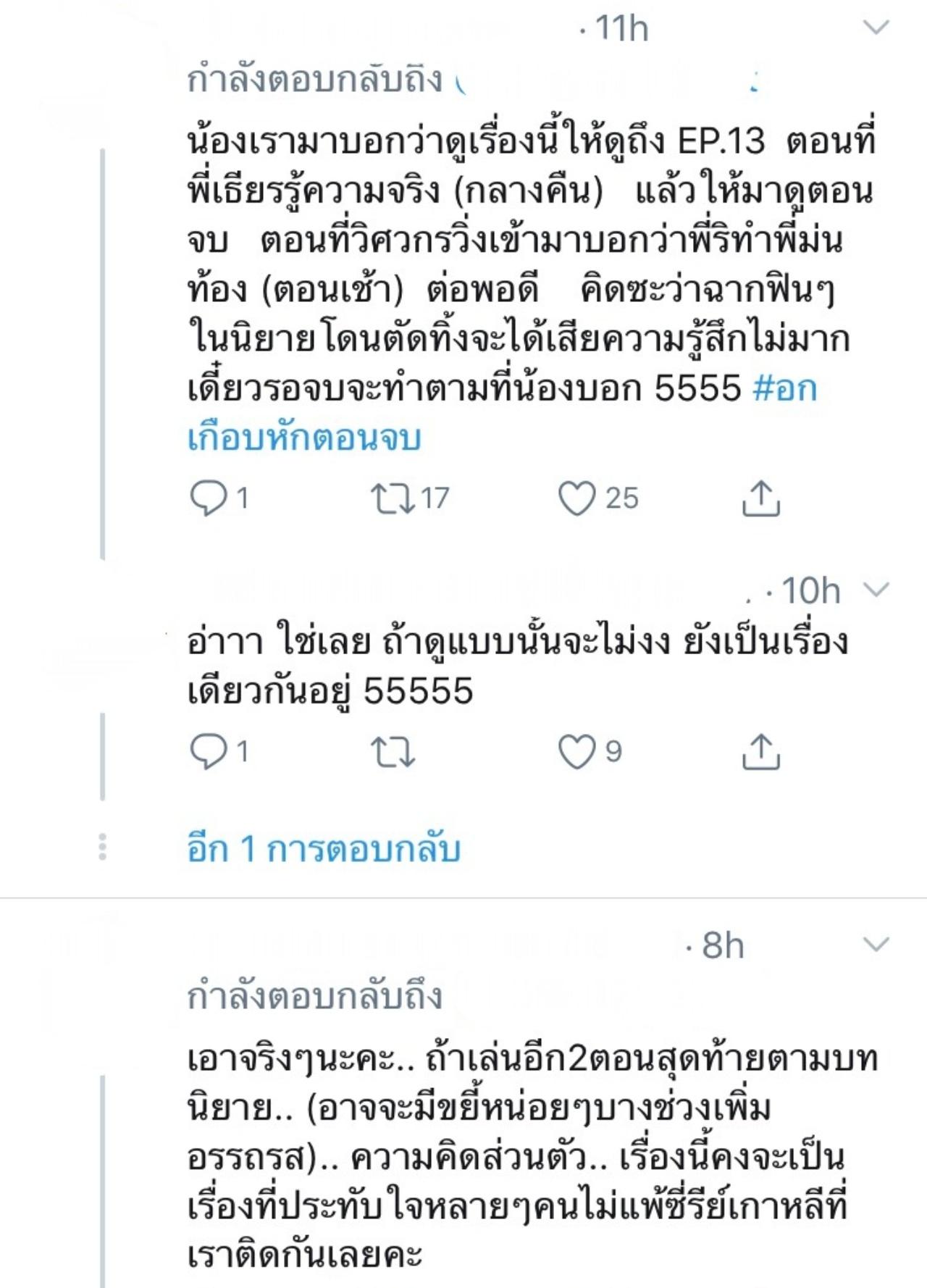Reply to the EP.13 tweet
This screenshot has height=1288, width=927.
(209, 498)
